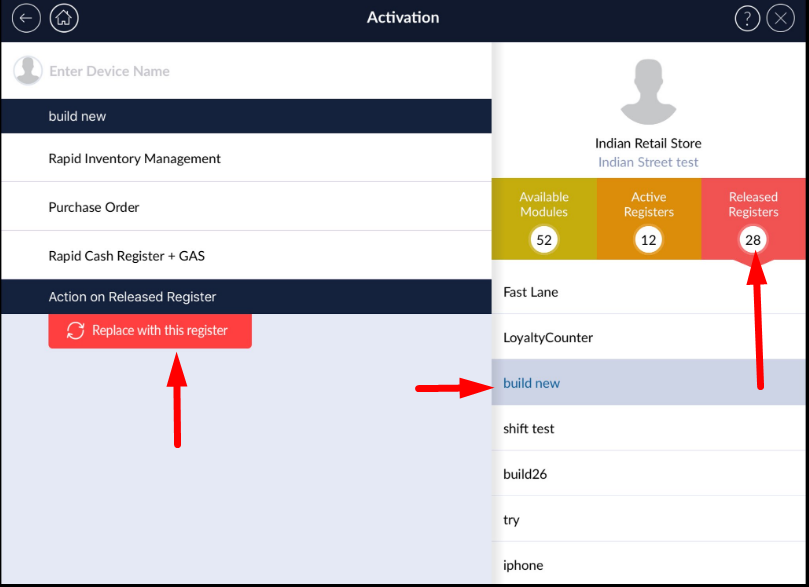
Task: Click the back arrow icon
Action: tap(26, 18)
